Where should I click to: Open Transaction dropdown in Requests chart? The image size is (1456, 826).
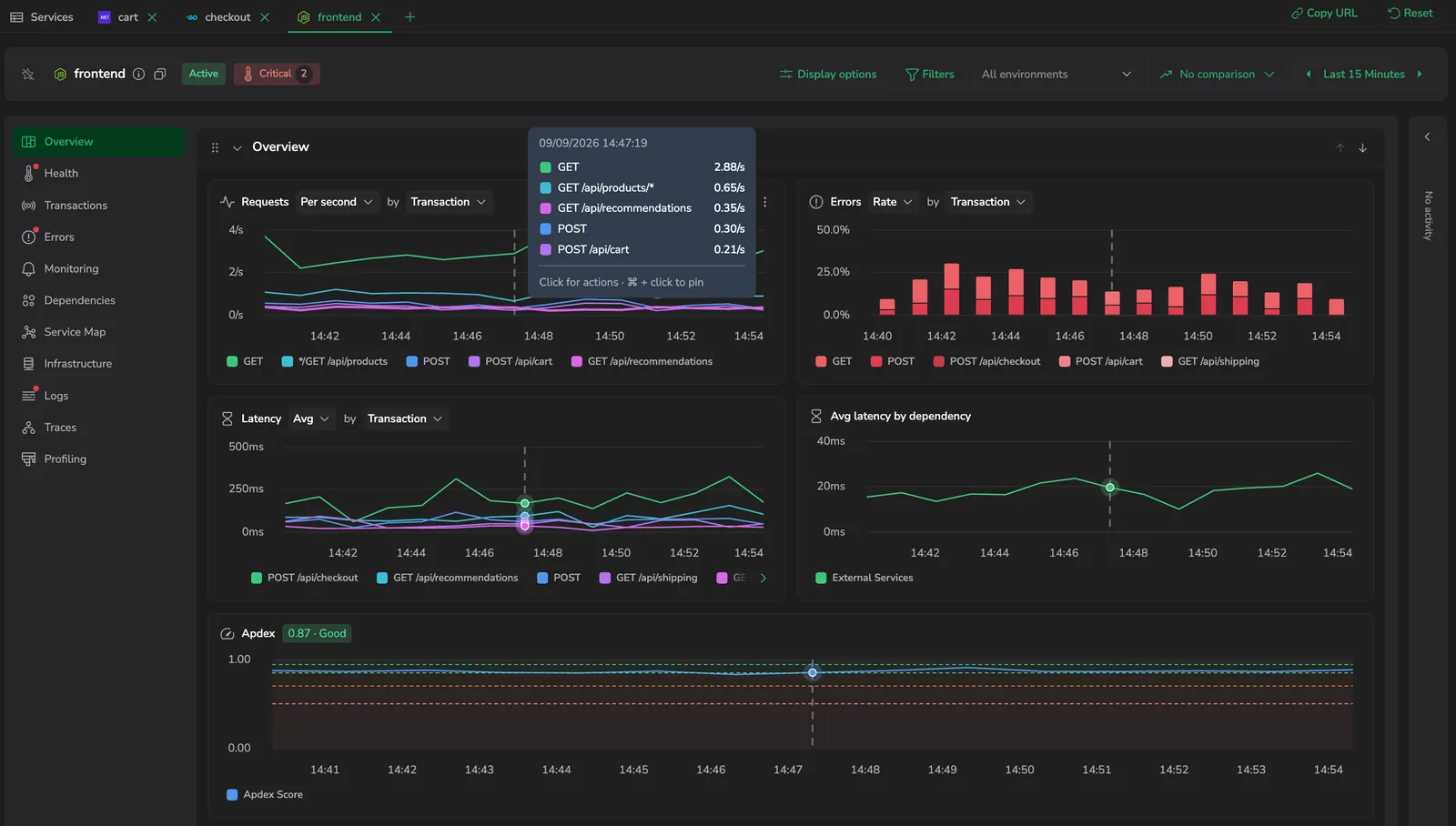[448, 202]
